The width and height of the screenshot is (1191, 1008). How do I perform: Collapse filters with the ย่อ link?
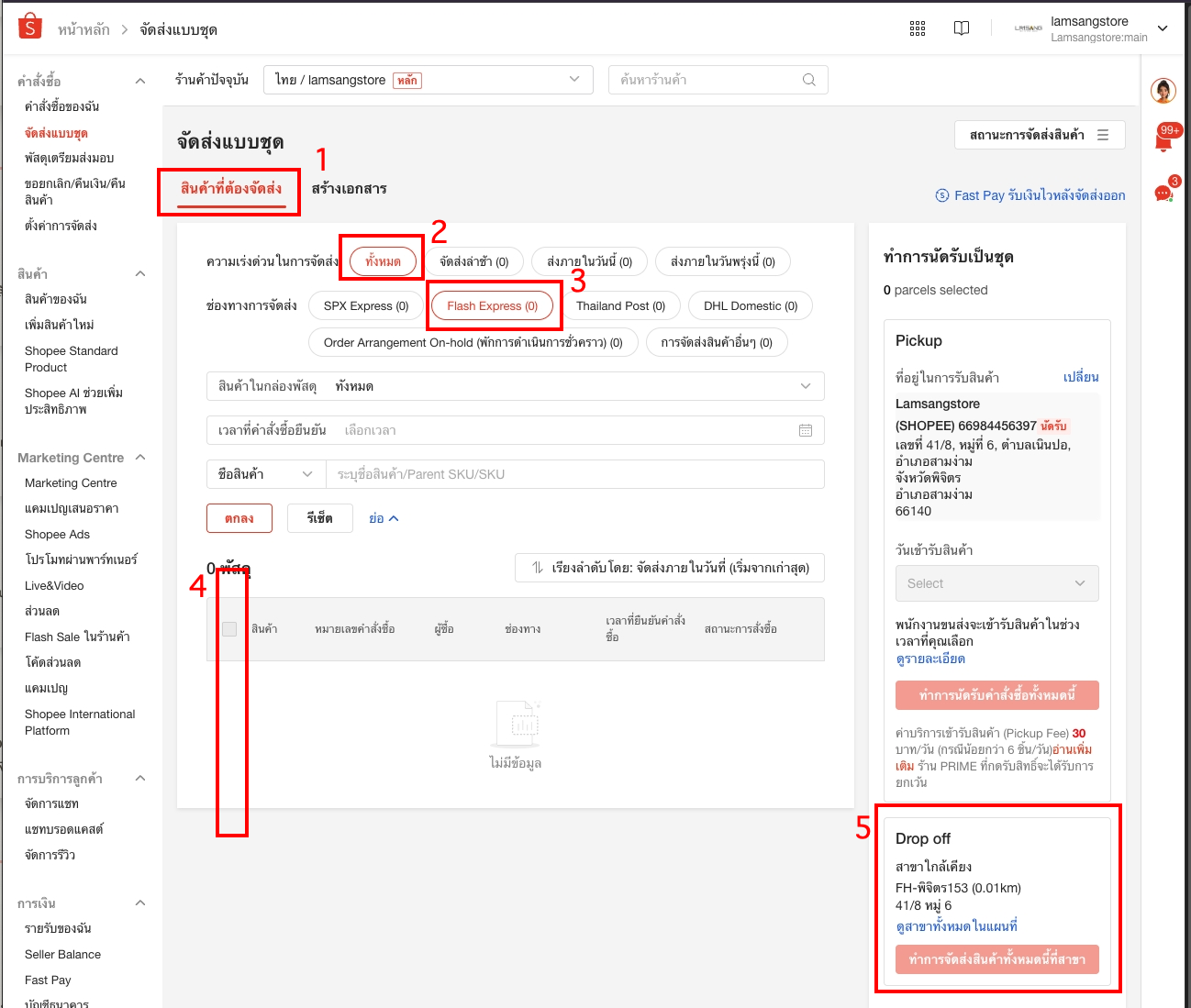coord(384,518)
